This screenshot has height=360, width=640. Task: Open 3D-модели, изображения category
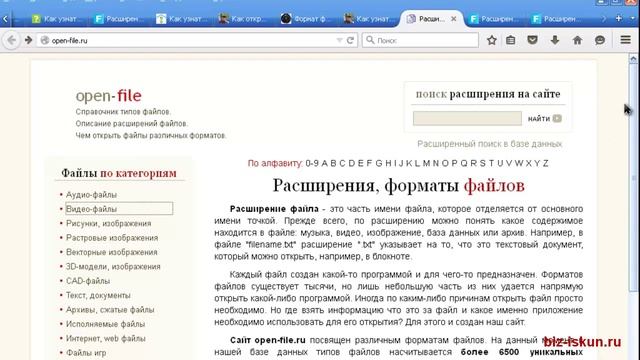113,266
